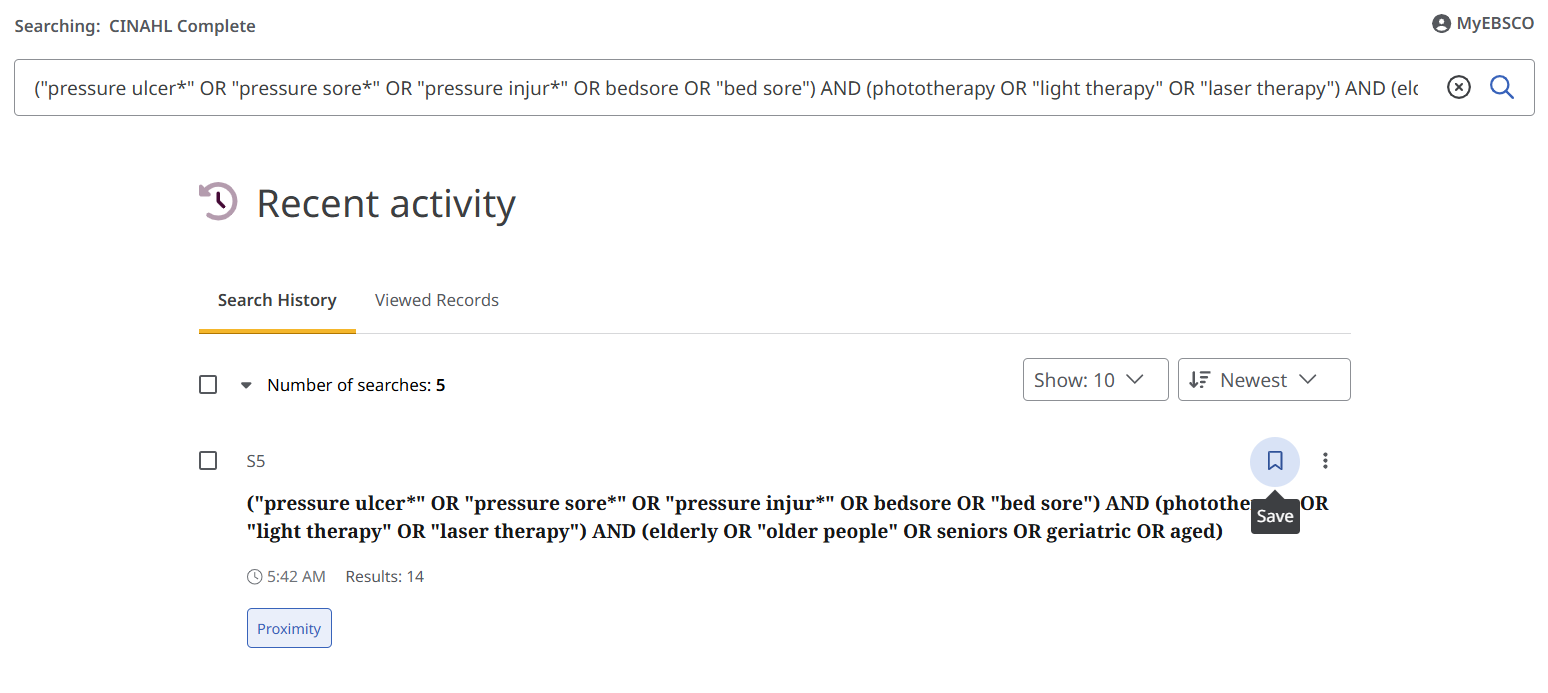The height and width of the screenshot is (693, 1548).
Task: Click the Recent activity history clock icon
Action: tap(218, 202)
